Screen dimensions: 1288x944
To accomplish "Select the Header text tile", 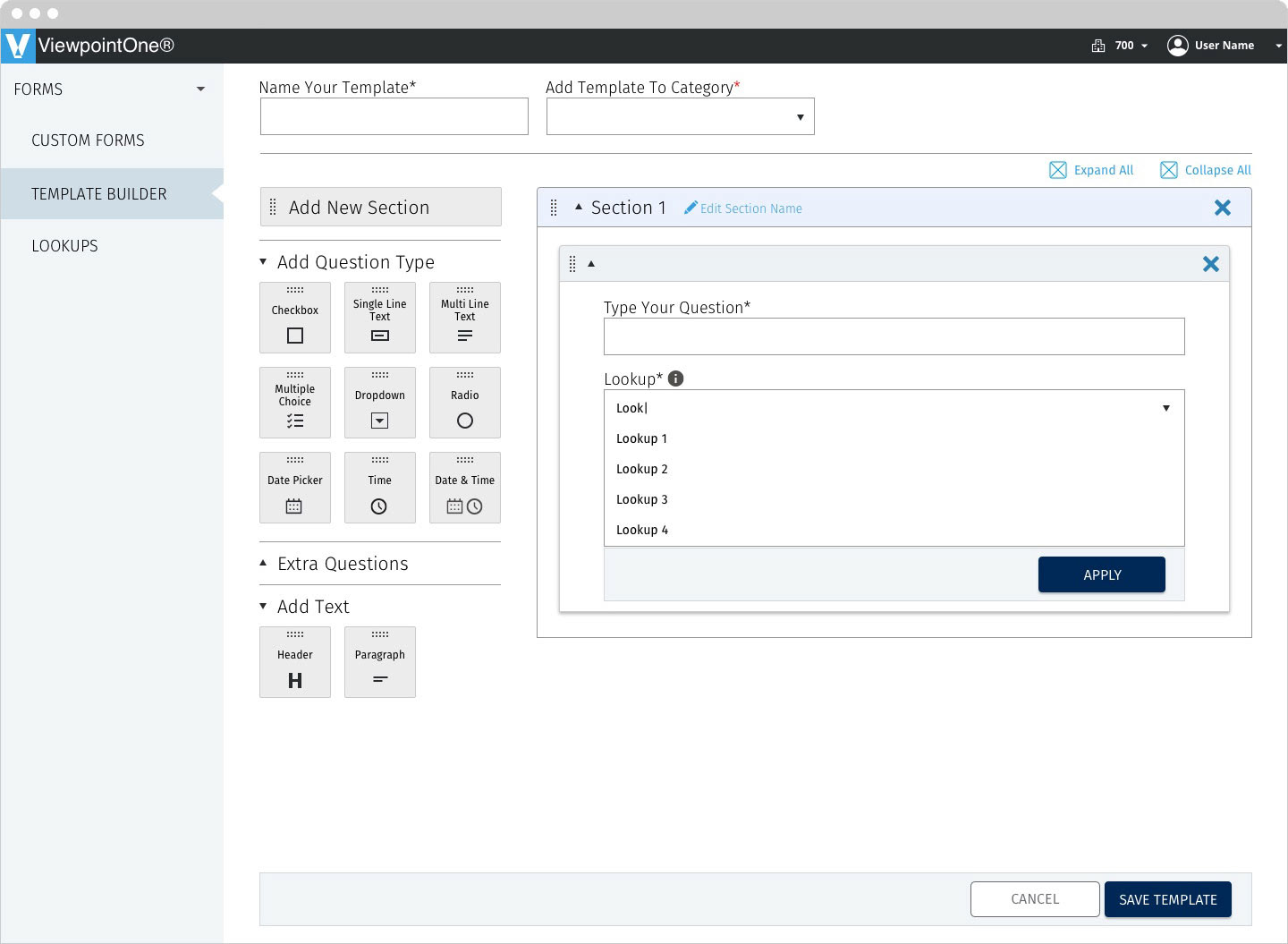I will [x=295, y=662].
